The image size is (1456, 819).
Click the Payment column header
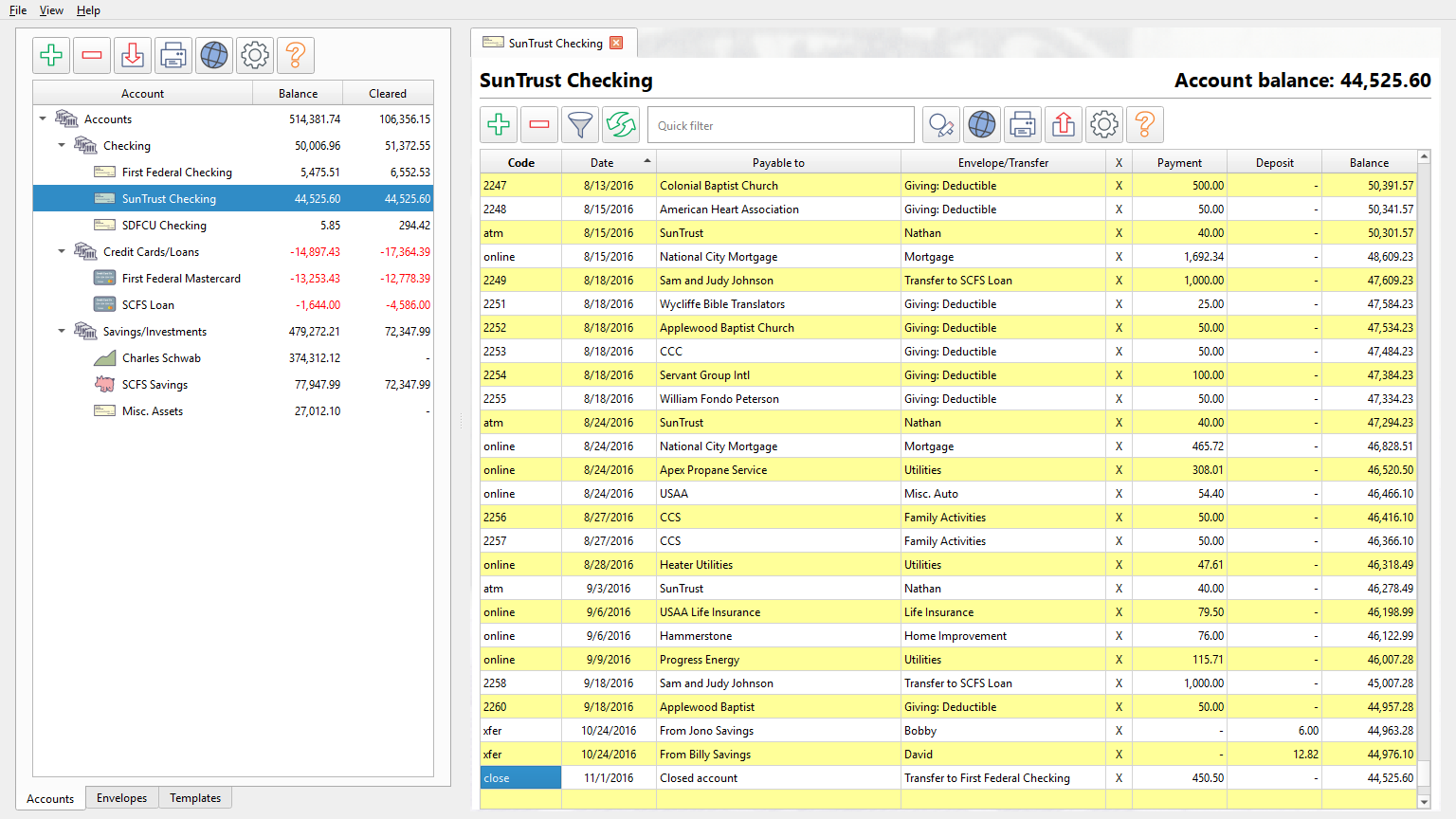pyautogui.click(x=1179, y=162)
